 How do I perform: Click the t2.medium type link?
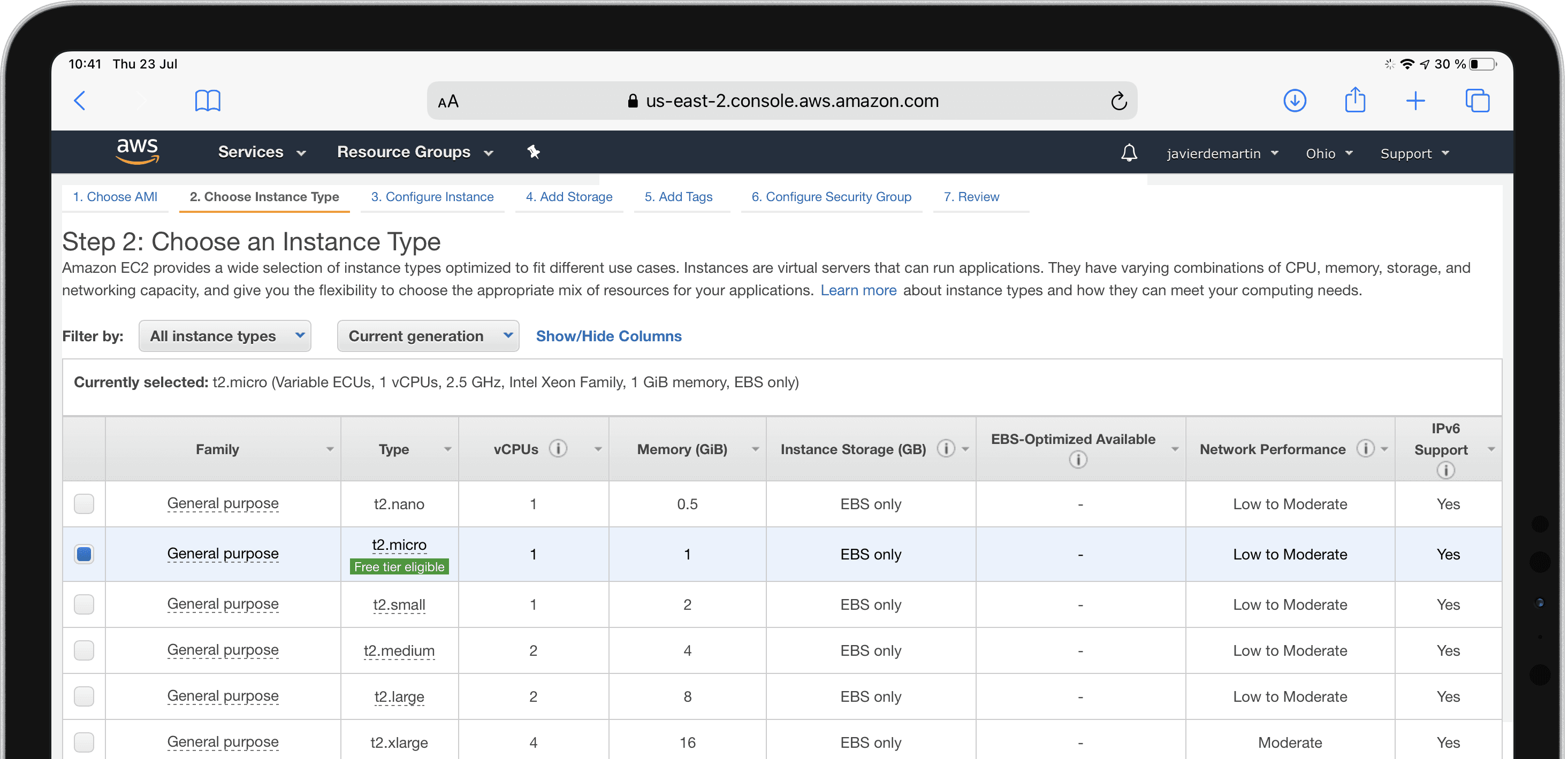[x=399, y=651]
